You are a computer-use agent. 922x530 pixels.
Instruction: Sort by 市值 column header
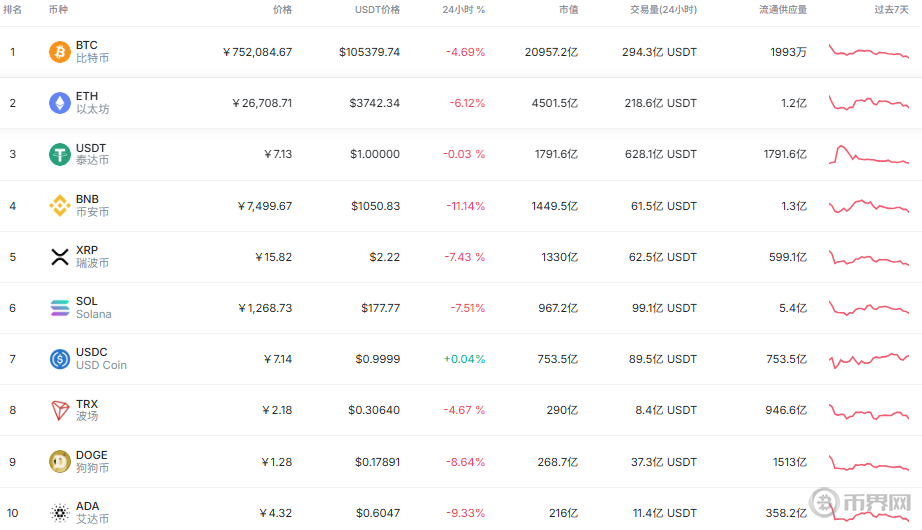567,10
